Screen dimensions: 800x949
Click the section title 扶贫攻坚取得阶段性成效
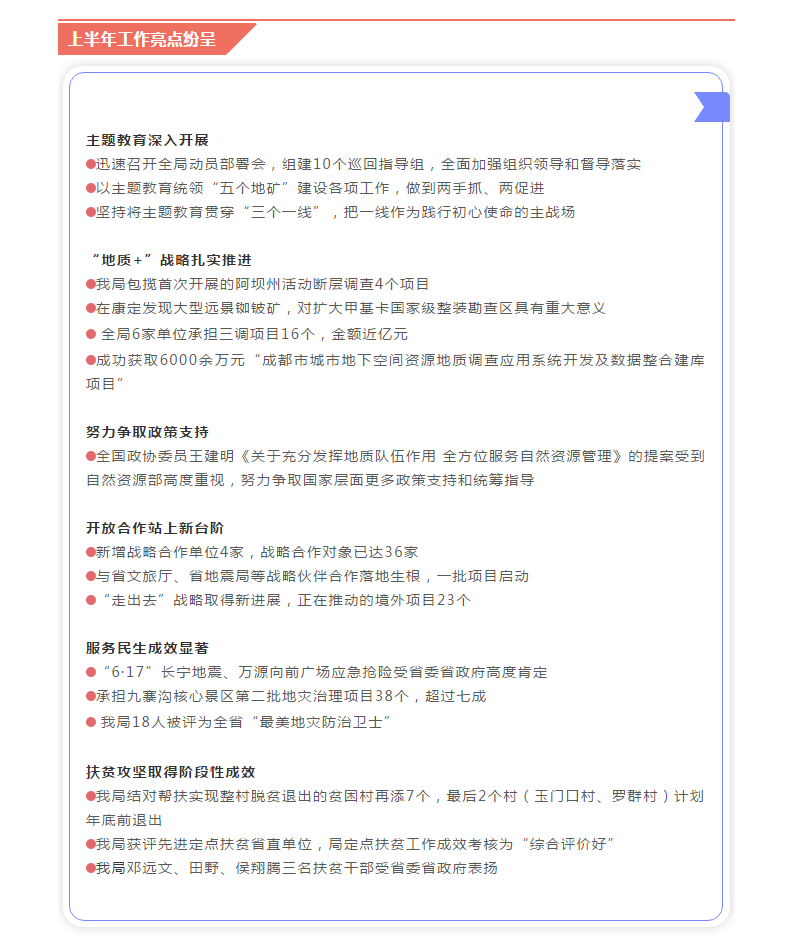171,772
